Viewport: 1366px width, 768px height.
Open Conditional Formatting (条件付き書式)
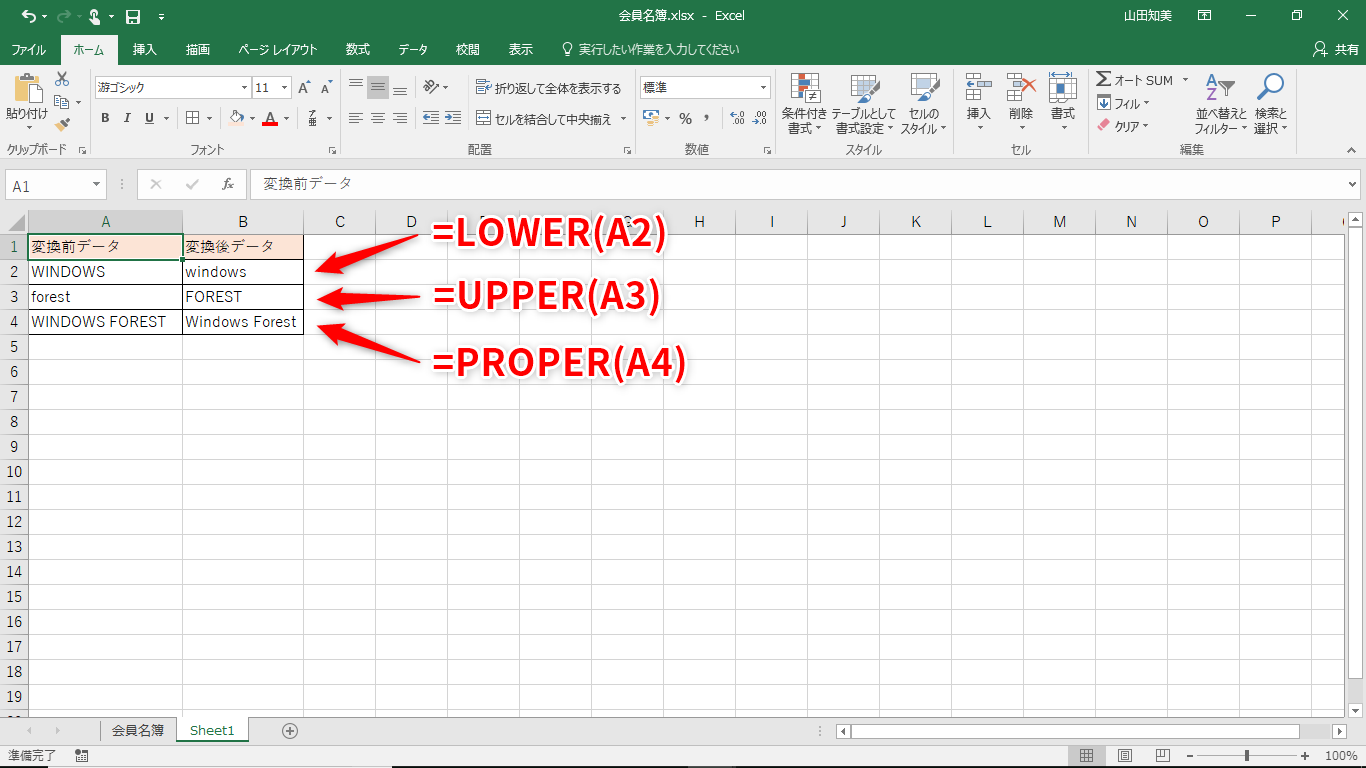point(804,104)
